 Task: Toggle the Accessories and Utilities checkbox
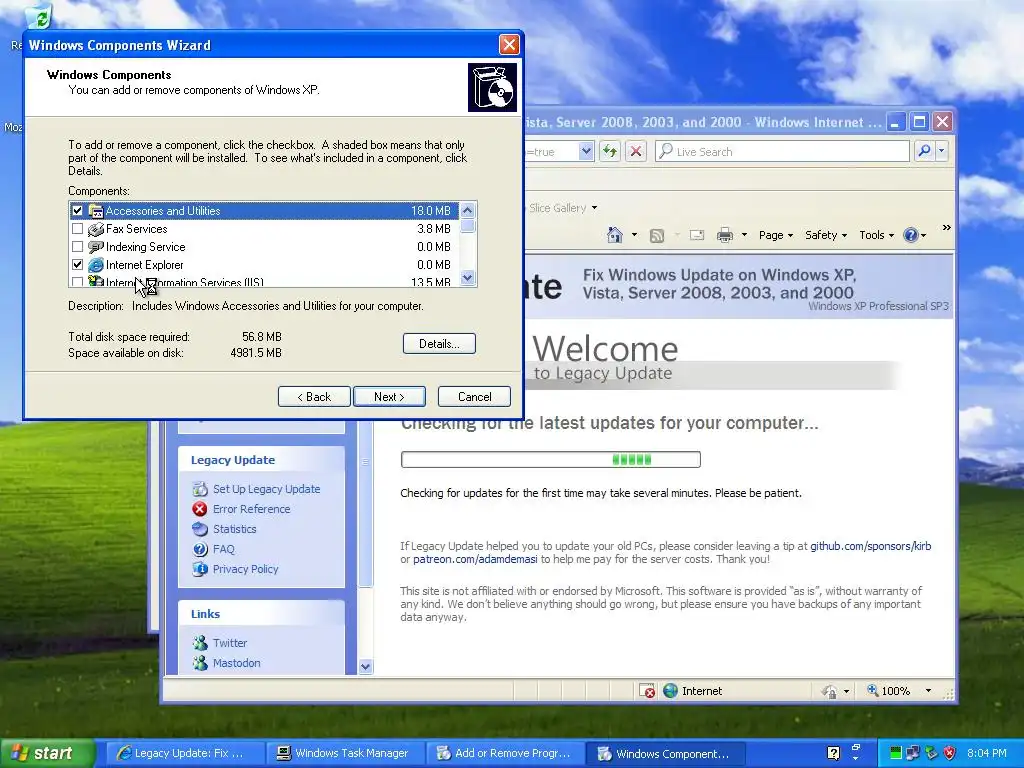78,211
